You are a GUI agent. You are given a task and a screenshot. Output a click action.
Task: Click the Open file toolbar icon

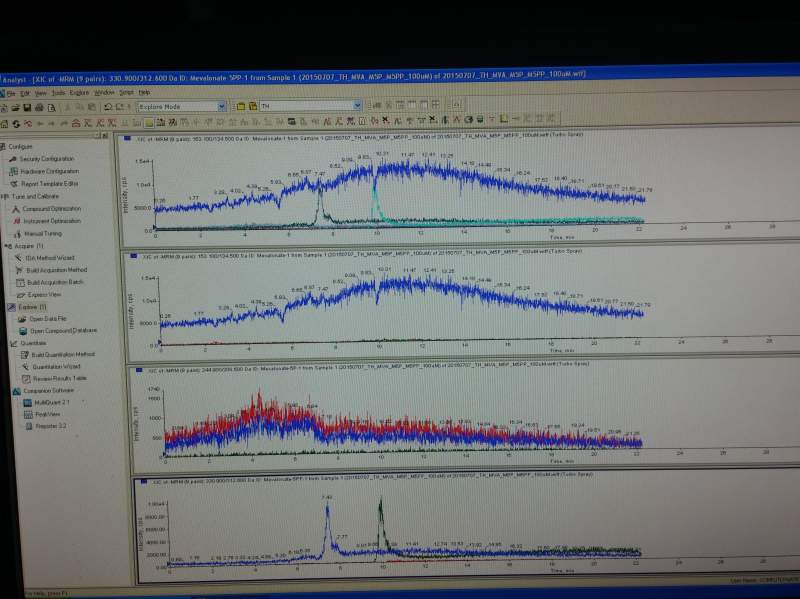click(15, 107)
